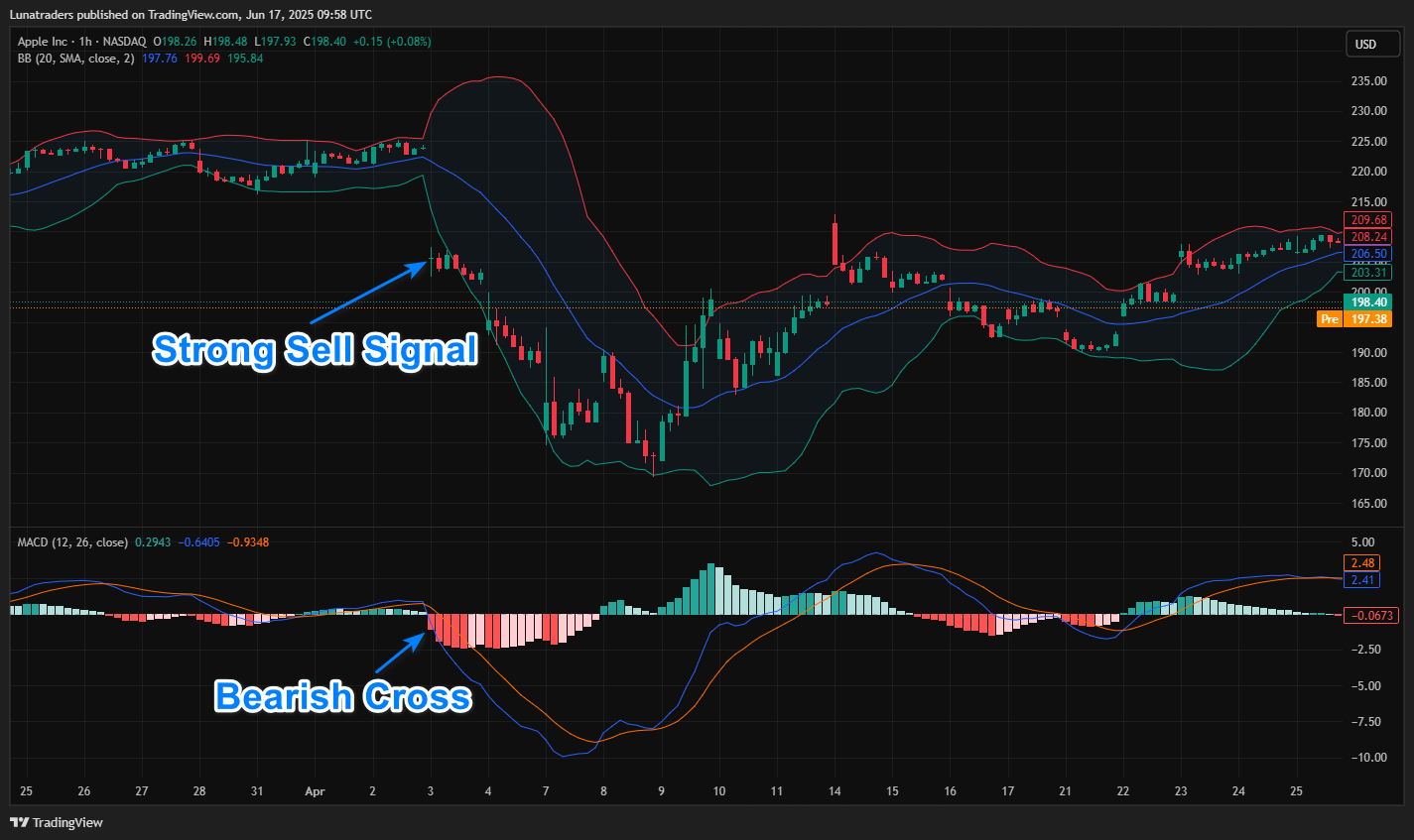
Task: Click the MACD line value -0.6405
Action: pyautogui.click(x=199, y=542)
